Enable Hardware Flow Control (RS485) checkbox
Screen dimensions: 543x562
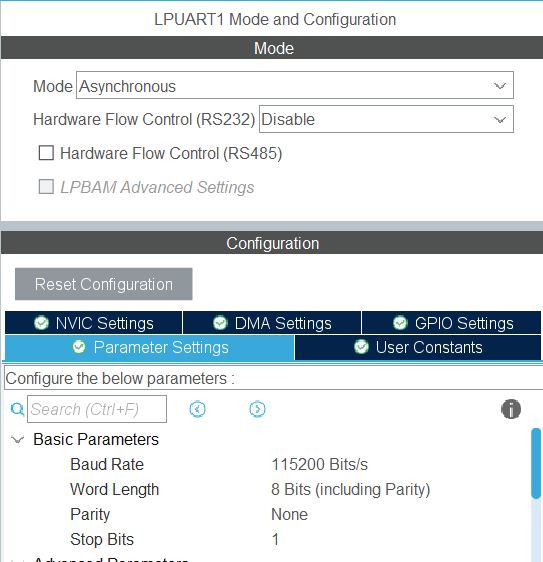point(46,153)
